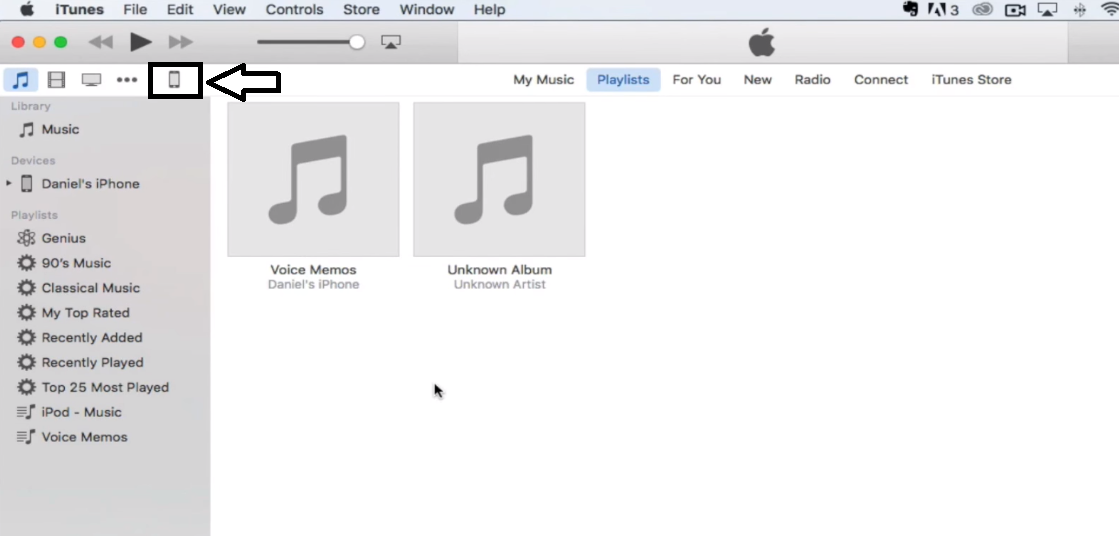
Task: Open the Connect tab
Action: tap(881, 80)
